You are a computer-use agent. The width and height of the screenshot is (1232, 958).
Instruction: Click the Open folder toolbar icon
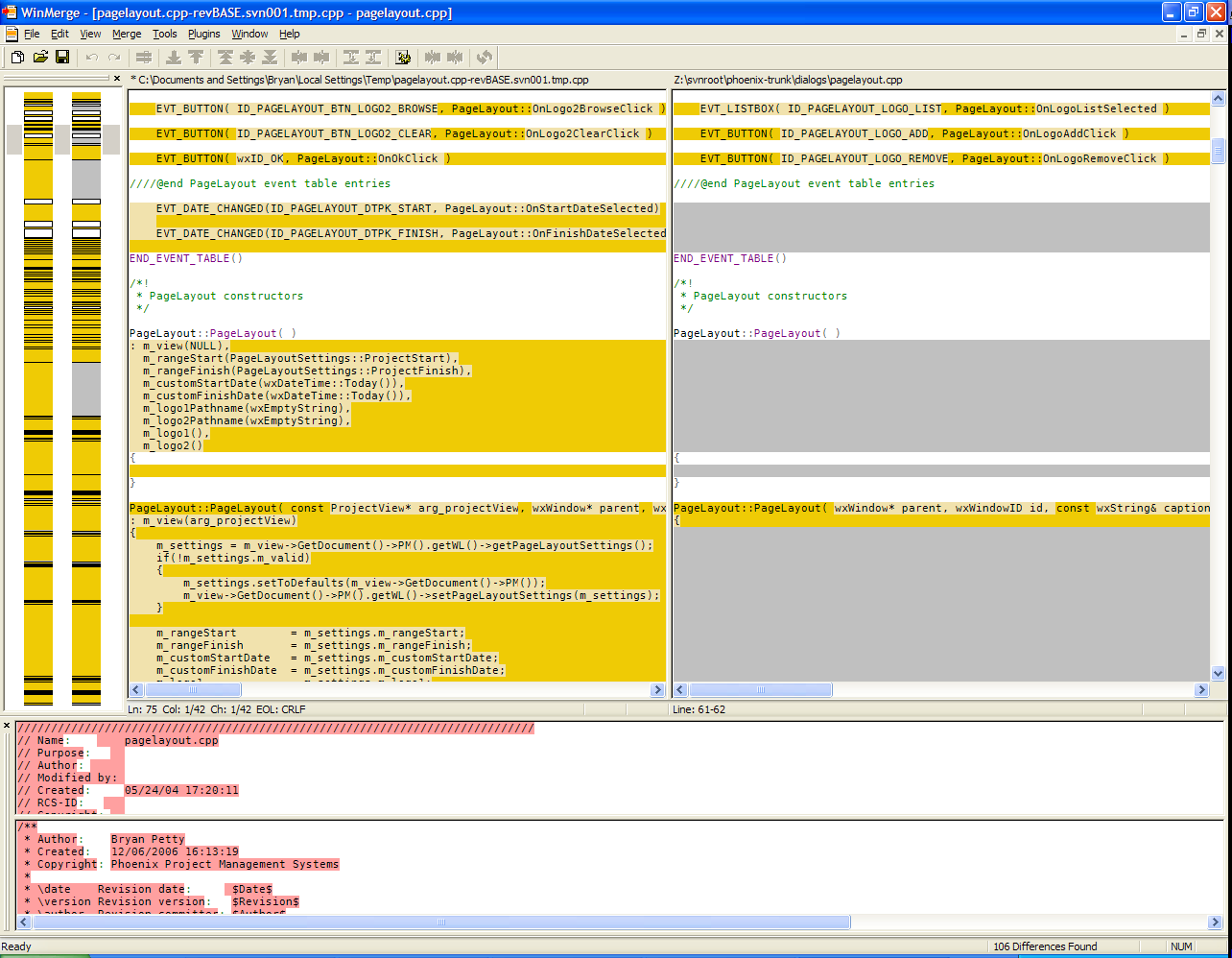point(40,58)
